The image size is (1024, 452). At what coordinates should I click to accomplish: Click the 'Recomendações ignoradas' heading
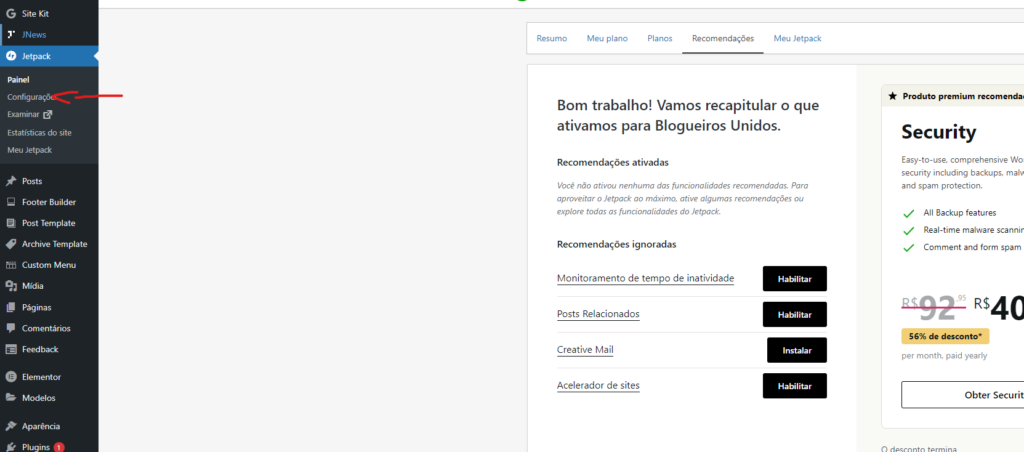pos(616,244)
